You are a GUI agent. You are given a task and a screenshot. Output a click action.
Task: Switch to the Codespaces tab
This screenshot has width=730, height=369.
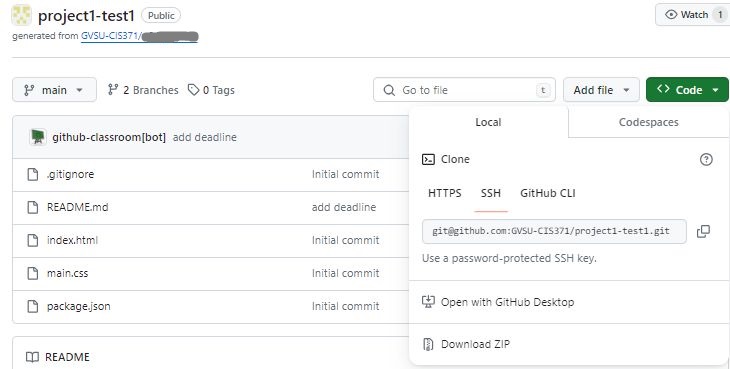pyautogui.click(x=649, y=122)
